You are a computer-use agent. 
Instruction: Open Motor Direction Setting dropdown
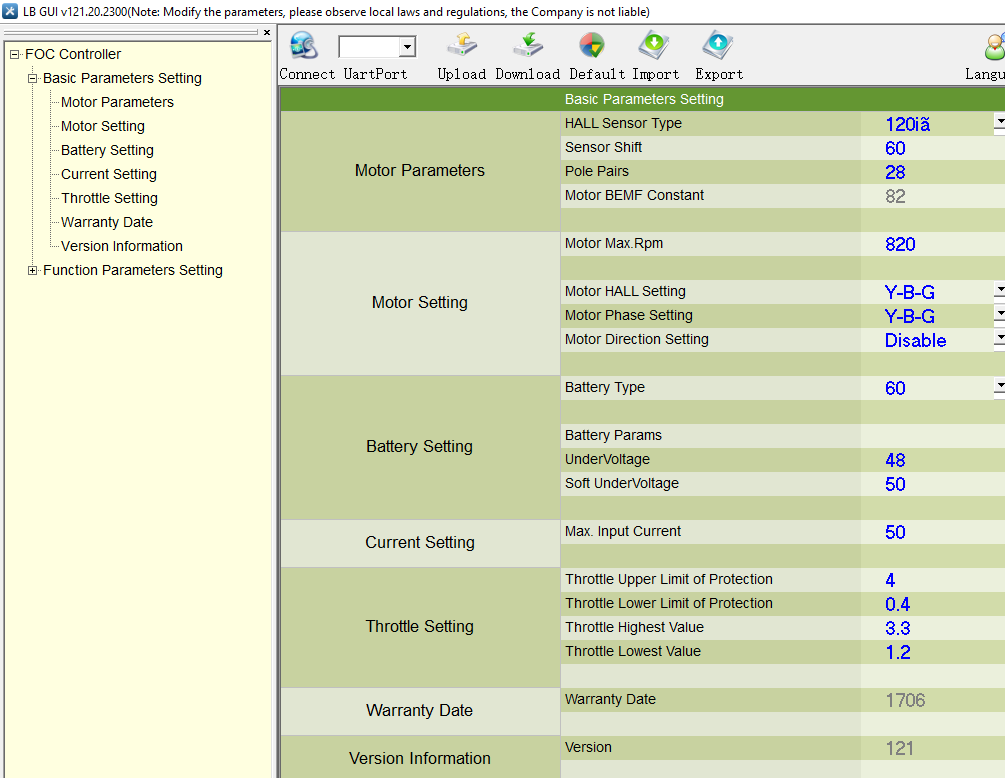point(998,339)
